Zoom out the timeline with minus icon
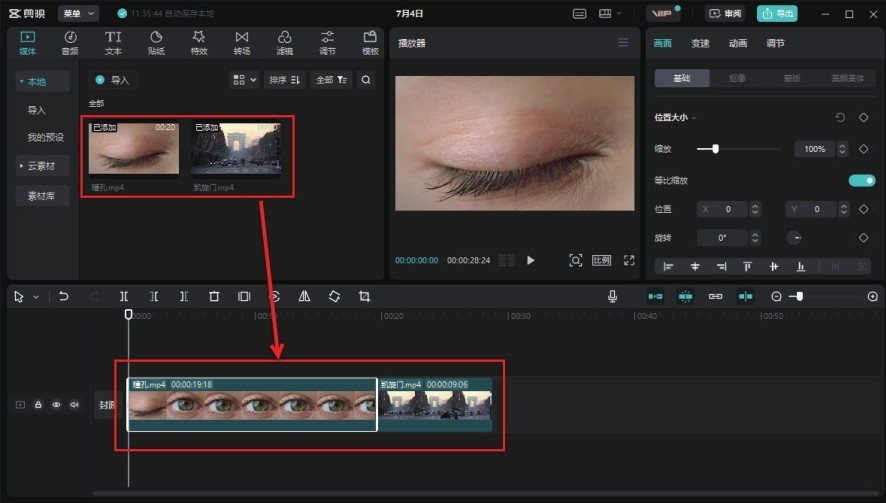This screenshot has height=503, width=886. (x=776, y=296)
